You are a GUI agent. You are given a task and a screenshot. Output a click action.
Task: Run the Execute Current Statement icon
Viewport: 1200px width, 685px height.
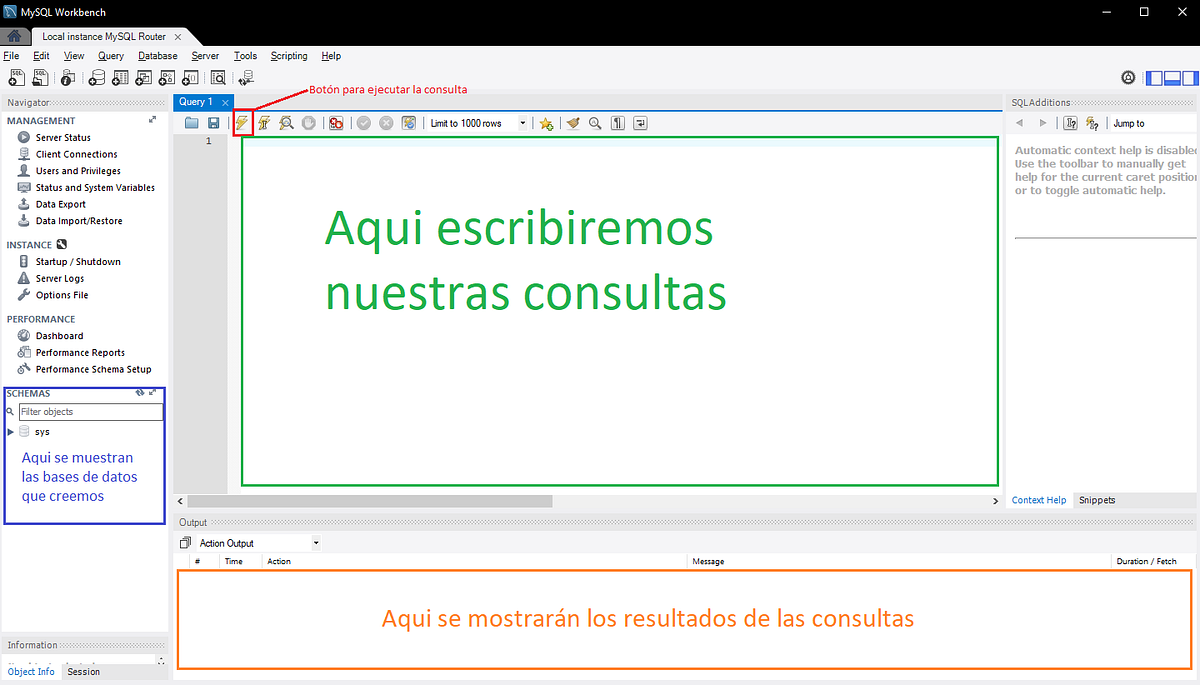click(264, 122)
